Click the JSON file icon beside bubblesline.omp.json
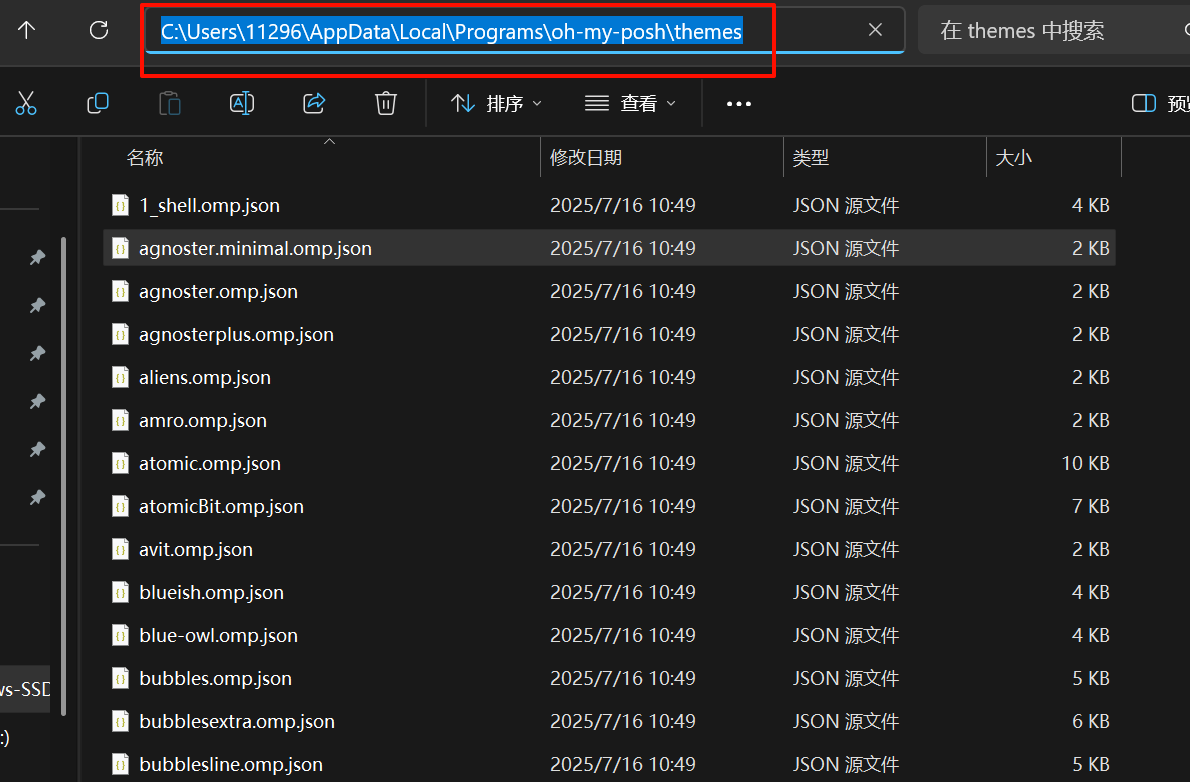1190x782 pixels. tap(121, 765)
